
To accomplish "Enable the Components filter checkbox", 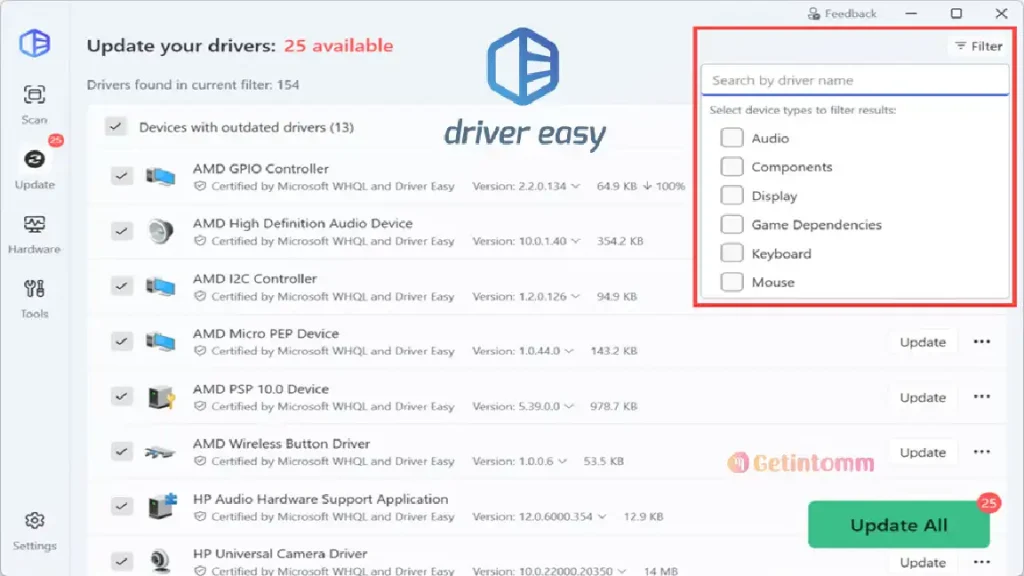I will click(x=731, y=167).
